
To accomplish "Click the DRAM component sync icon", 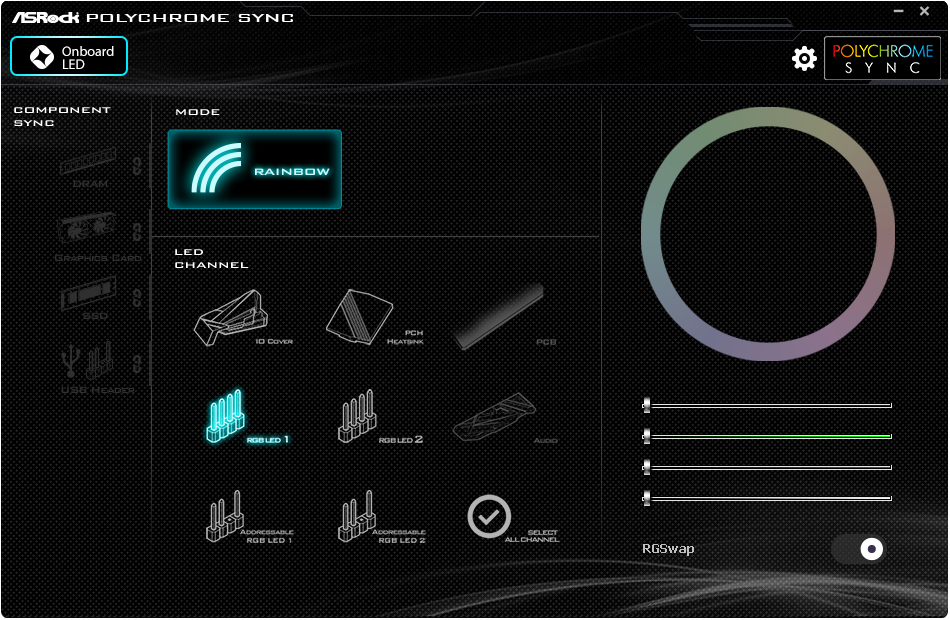I will coord(88,167).
